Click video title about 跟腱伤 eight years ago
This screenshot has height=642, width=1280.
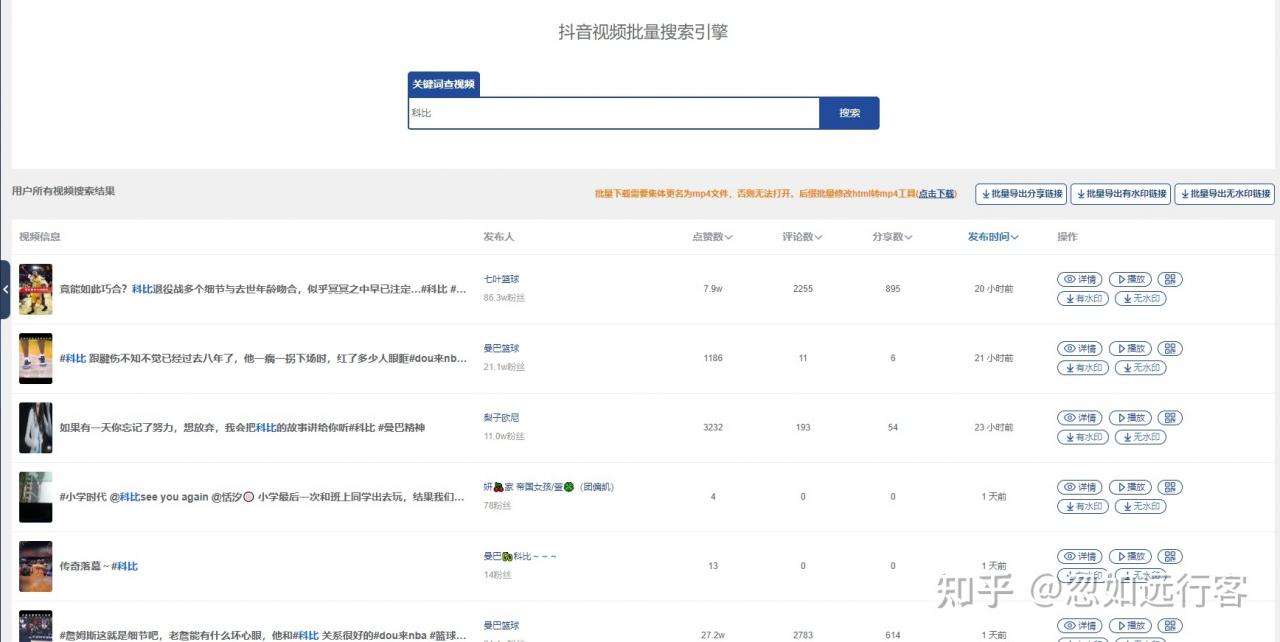click(x=263, y=358)
